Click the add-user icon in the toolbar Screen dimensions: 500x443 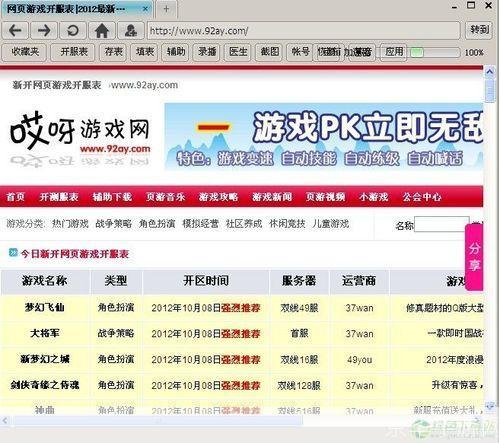[131, 31]
